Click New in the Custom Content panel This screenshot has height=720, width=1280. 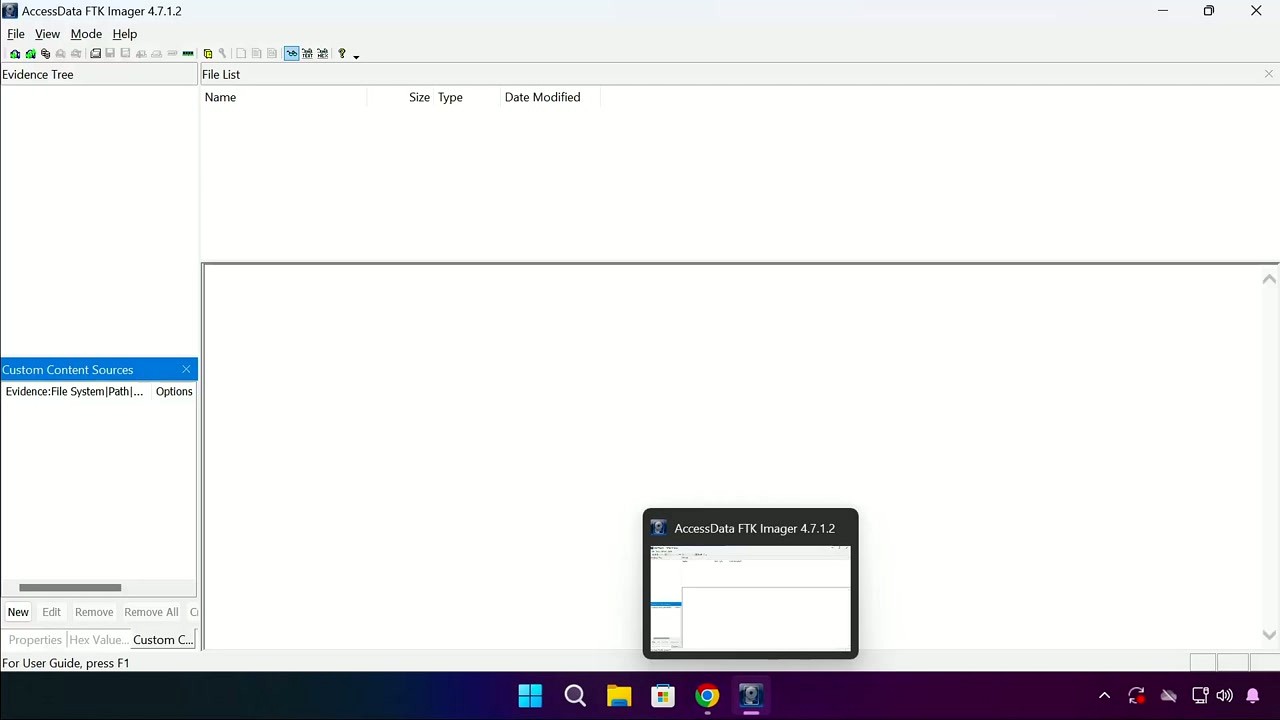[x=18, y=611]
